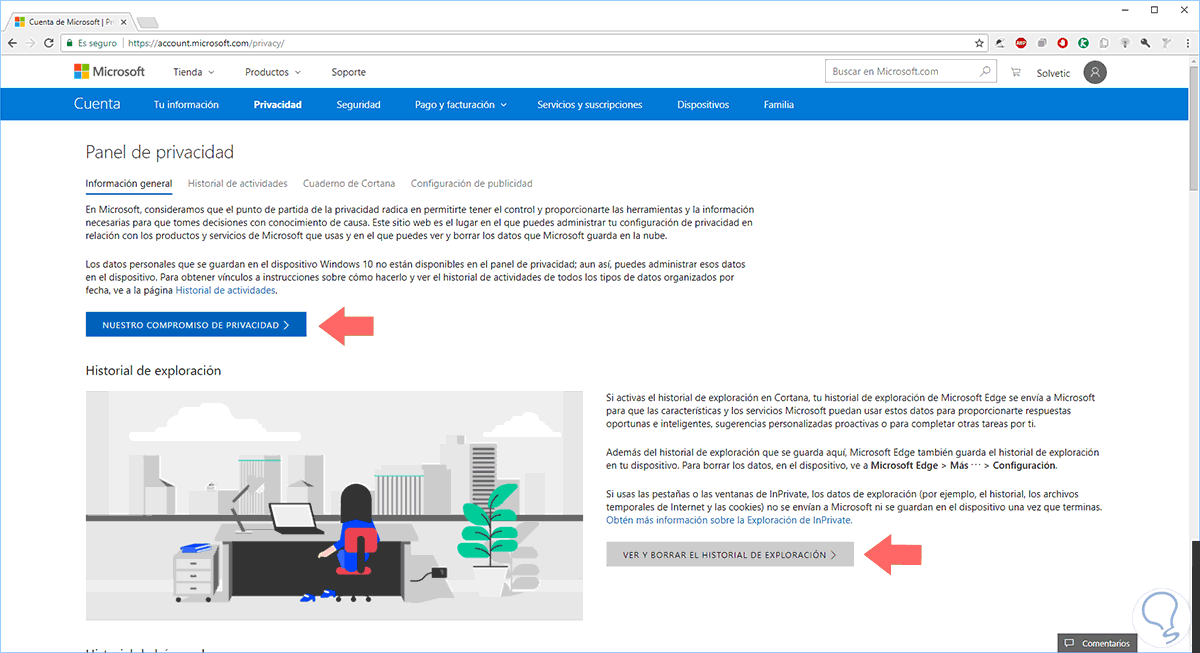Expand Pago y facturación menu
Viewport: 1200px width, 653px height.
point(461,104)
